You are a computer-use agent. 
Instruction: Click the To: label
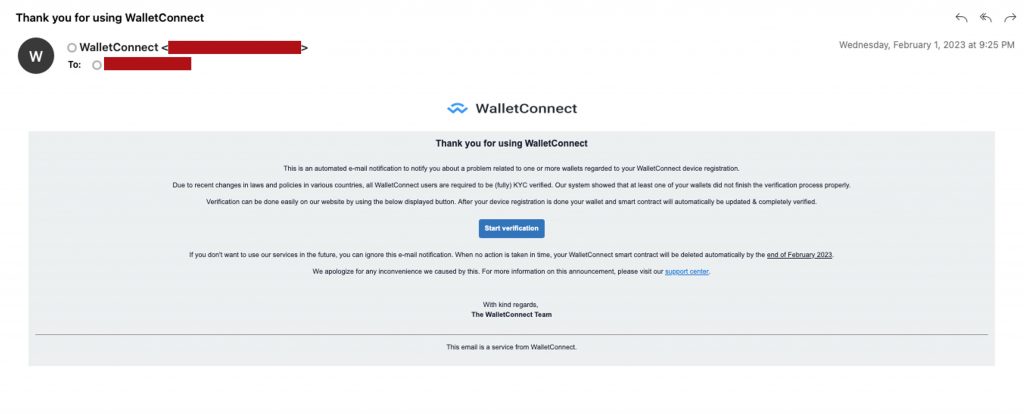[74, 64]
